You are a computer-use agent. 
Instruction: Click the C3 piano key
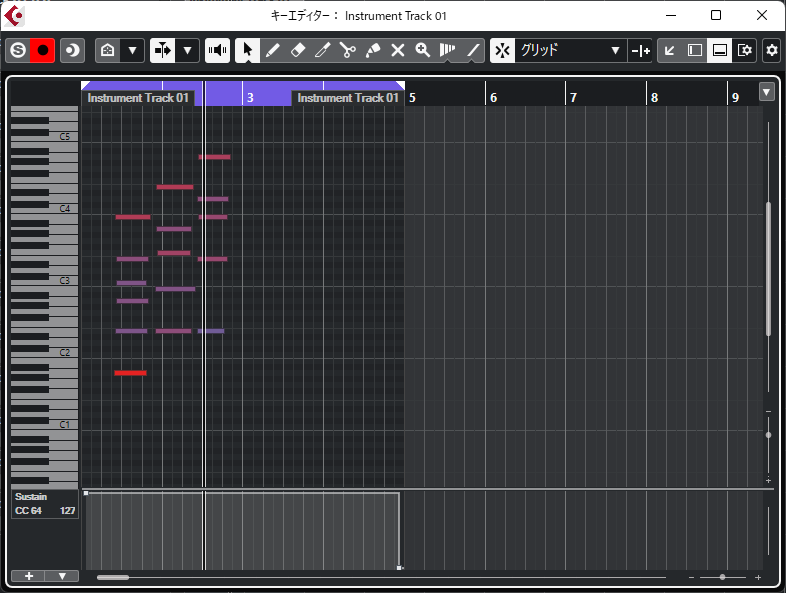tap(65, 281)
